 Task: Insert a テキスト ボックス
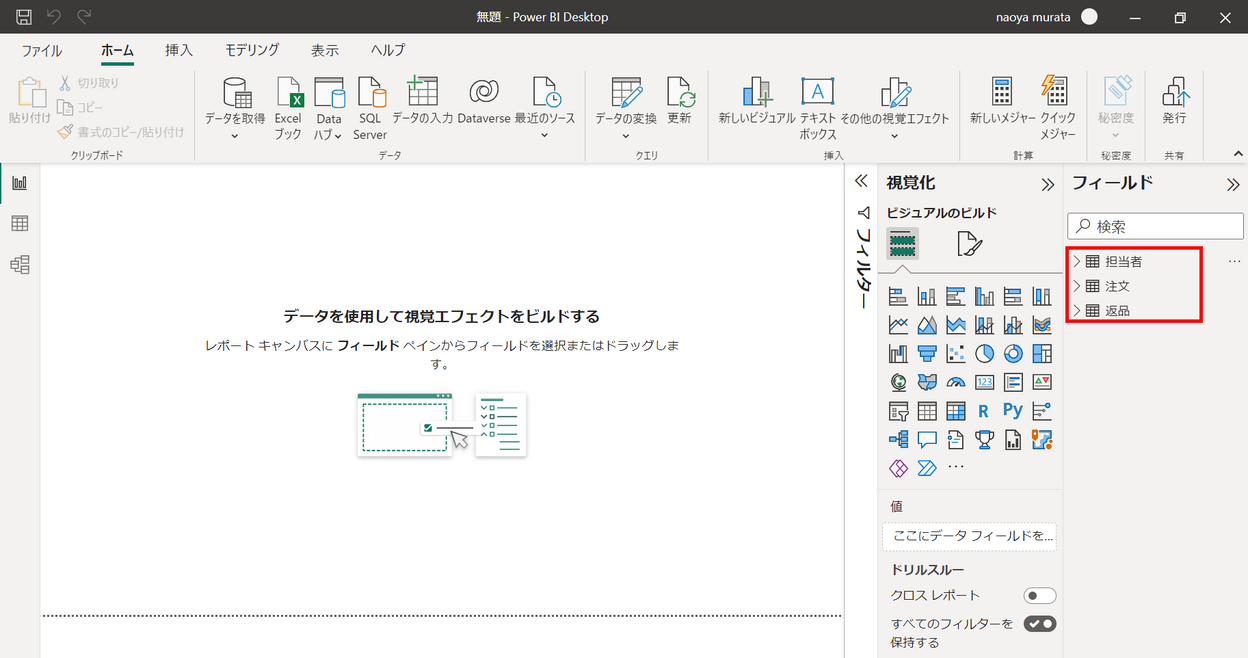pyautogui.click(x=818, y=108)
